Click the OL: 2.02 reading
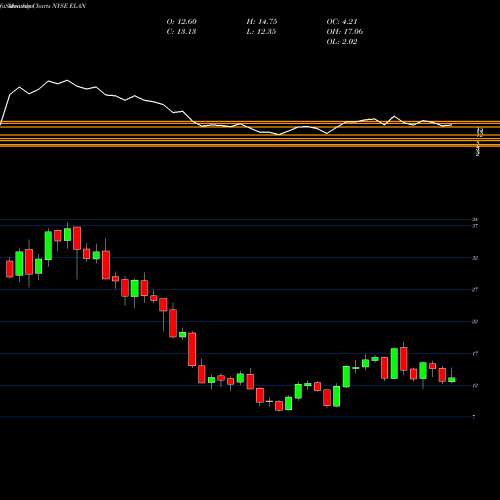This screenshot has width=500, height=500. coord(342,42)
